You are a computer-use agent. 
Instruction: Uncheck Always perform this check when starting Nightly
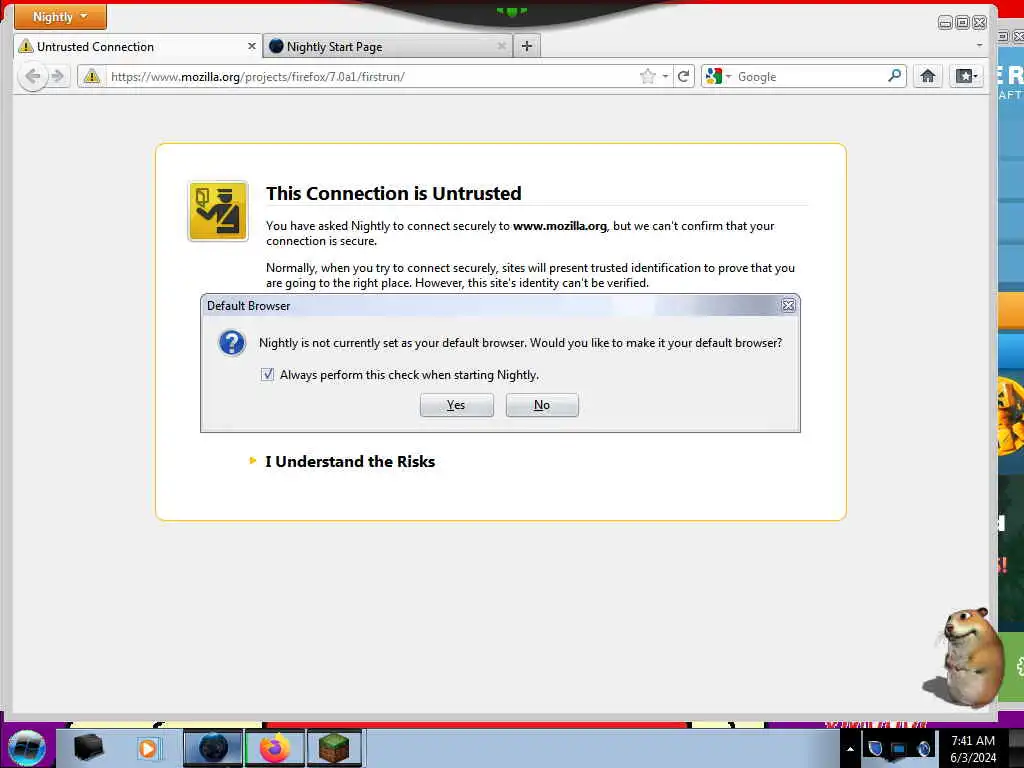pos(267,374)
